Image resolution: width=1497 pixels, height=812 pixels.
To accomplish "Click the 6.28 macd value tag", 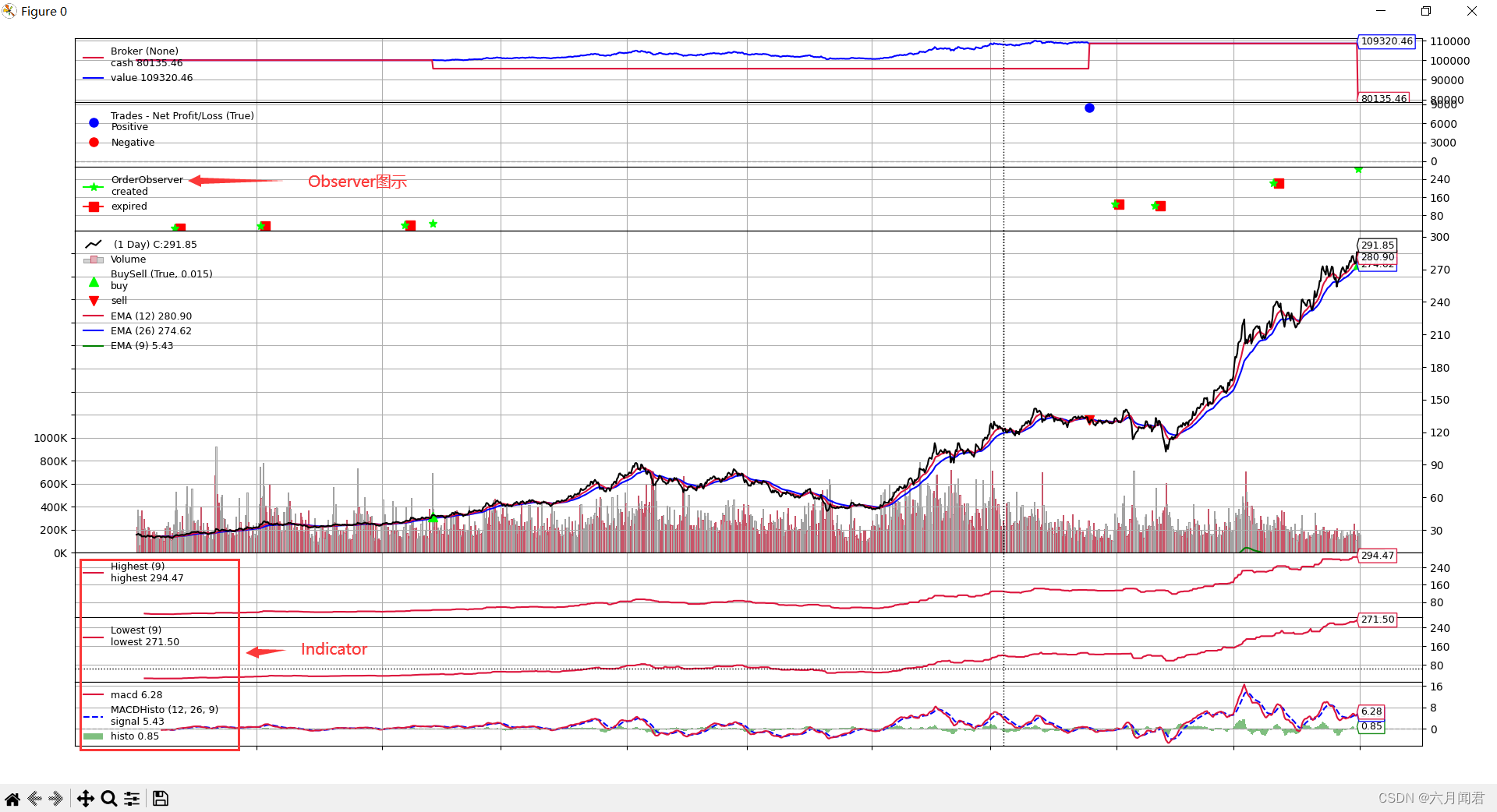I will point(1371,711).
